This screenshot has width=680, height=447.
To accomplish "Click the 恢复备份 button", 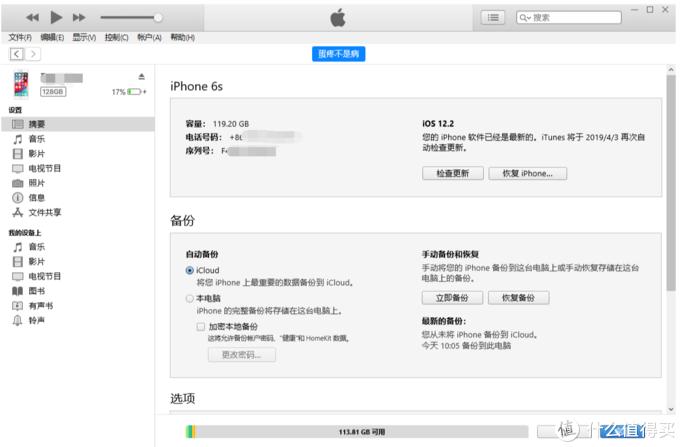I will click(x=518, y=298).
